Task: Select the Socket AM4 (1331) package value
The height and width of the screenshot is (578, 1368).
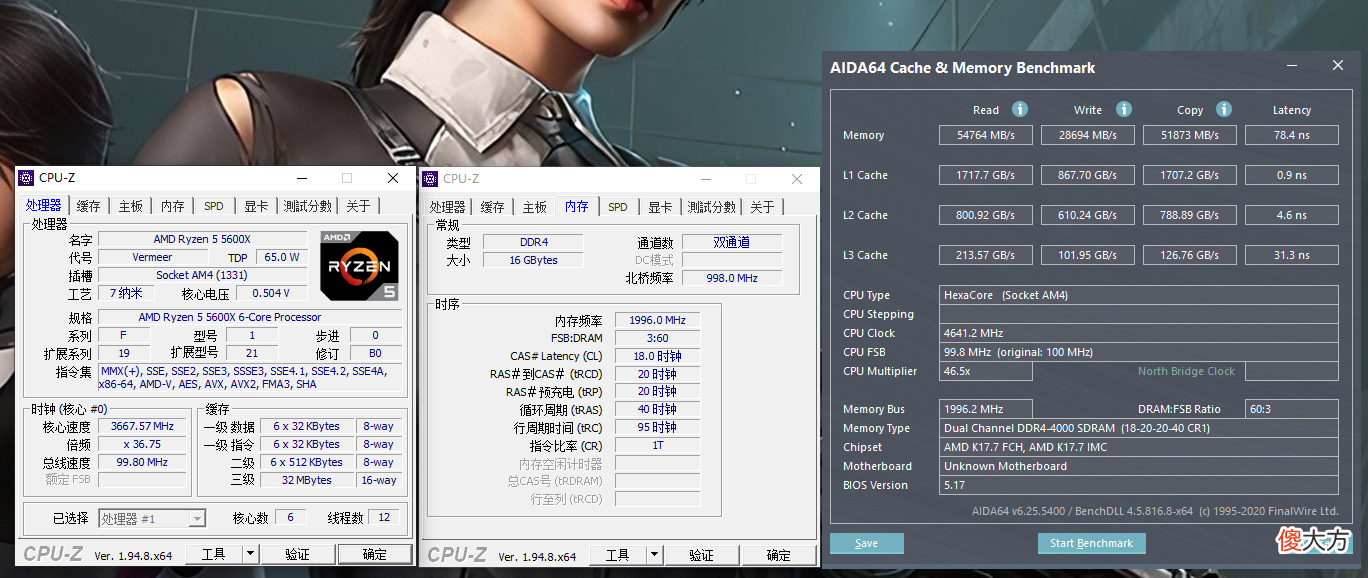Action: tap(202, 275)
